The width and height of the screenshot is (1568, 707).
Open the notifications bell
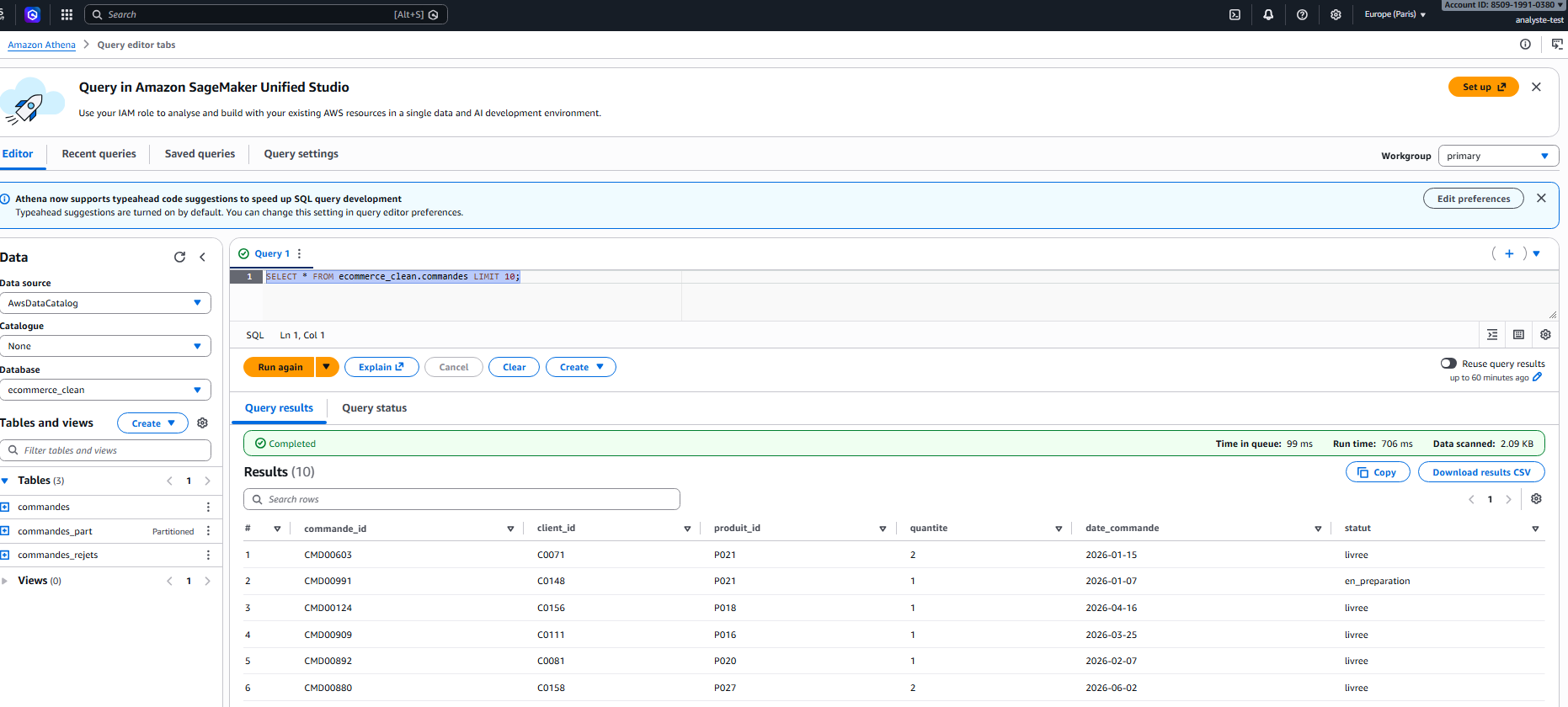point(1268,14)
